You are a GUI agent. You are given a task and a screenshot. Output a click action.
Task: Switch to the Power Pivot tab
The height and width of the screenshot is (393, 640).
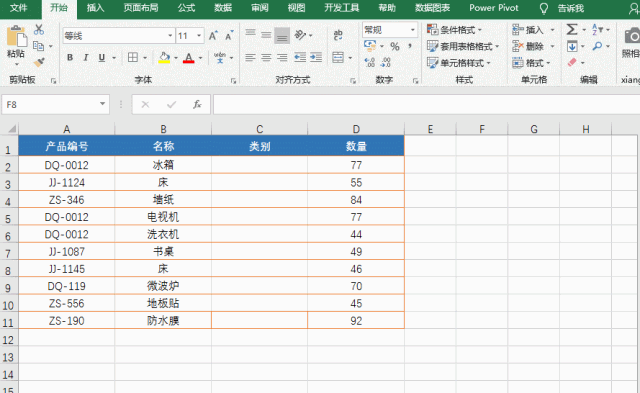click(493, 8)
